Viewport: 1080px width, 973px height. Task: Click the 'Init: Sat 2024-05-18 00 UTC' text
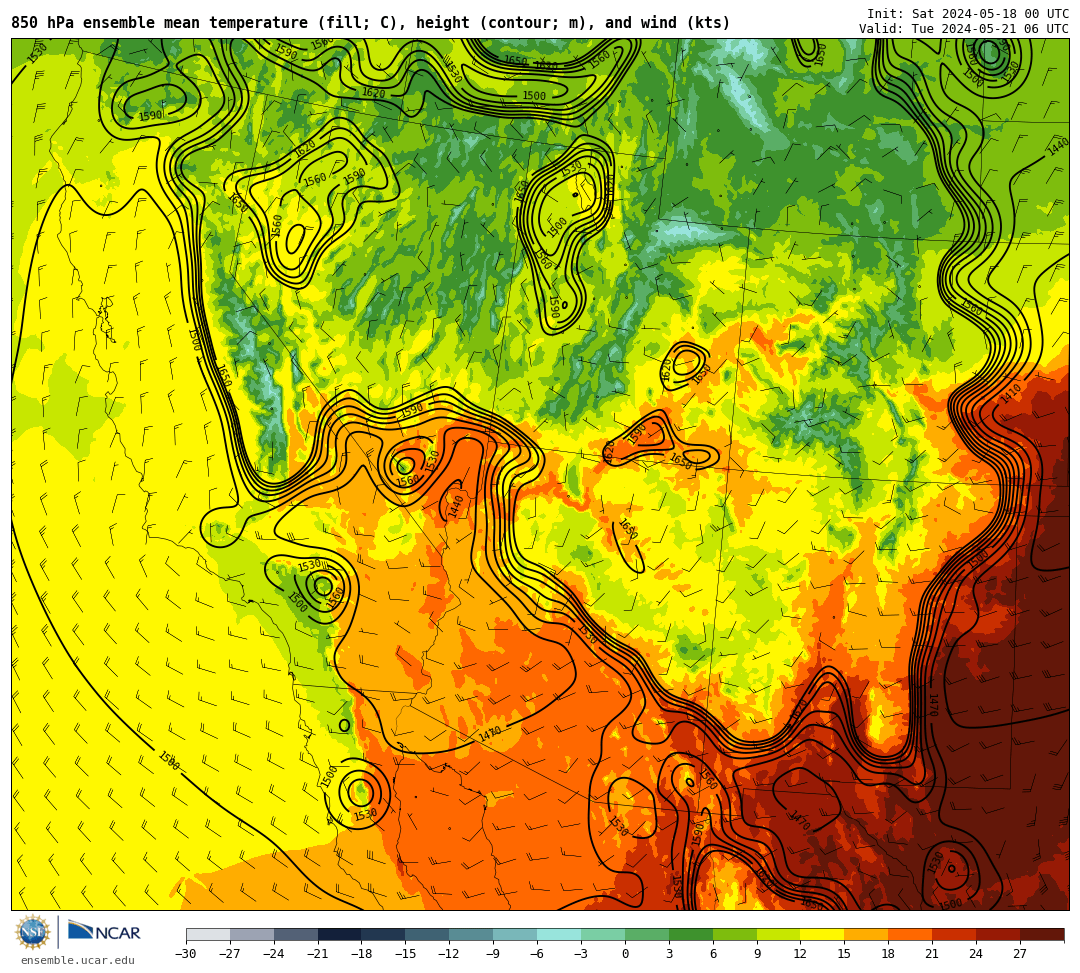[x=968, y=14]
